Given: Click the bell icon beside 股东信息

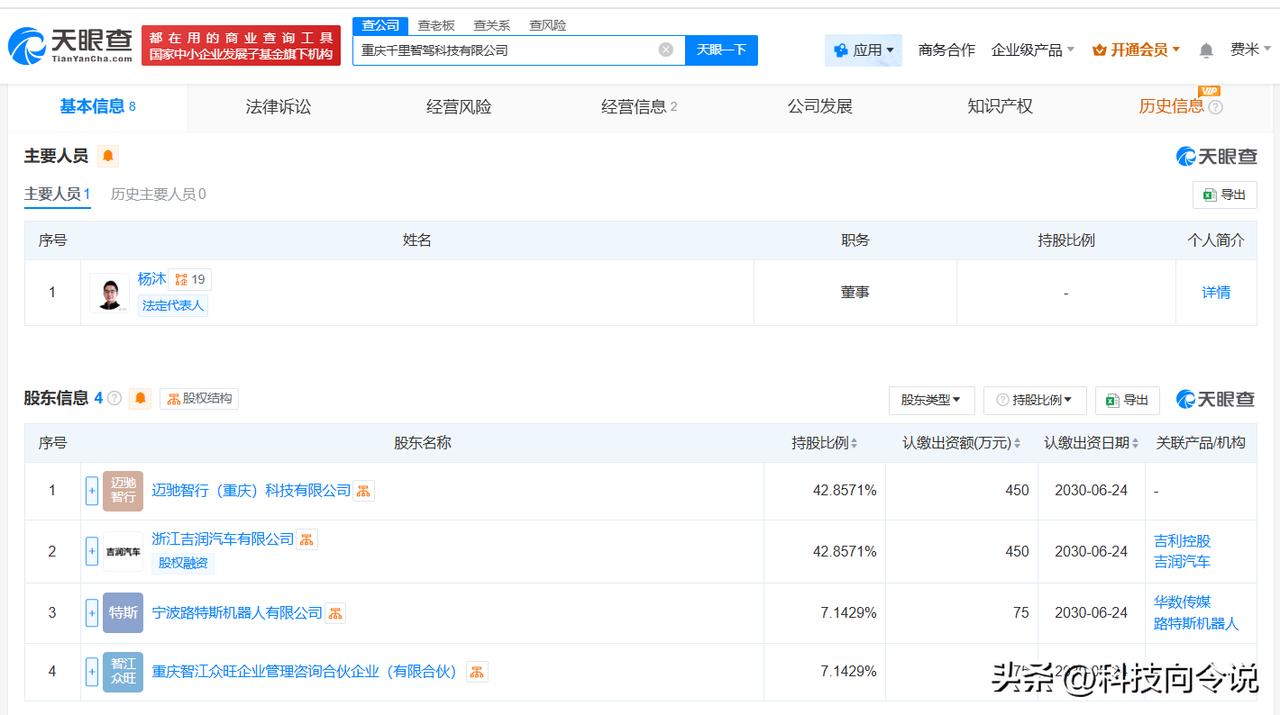Looking at the screenshot, I should click(x=141, y=398).
